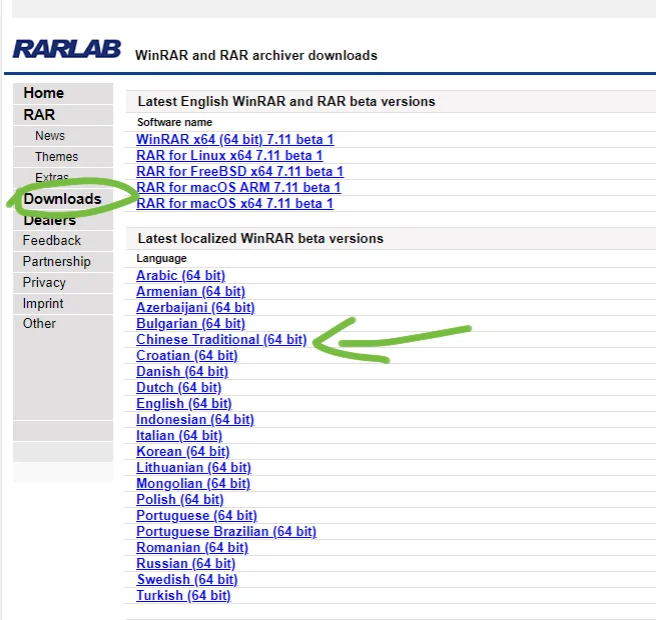
Task: Download WinRAR x64 7.11 beta 1
Action: [x=235, y=139]
